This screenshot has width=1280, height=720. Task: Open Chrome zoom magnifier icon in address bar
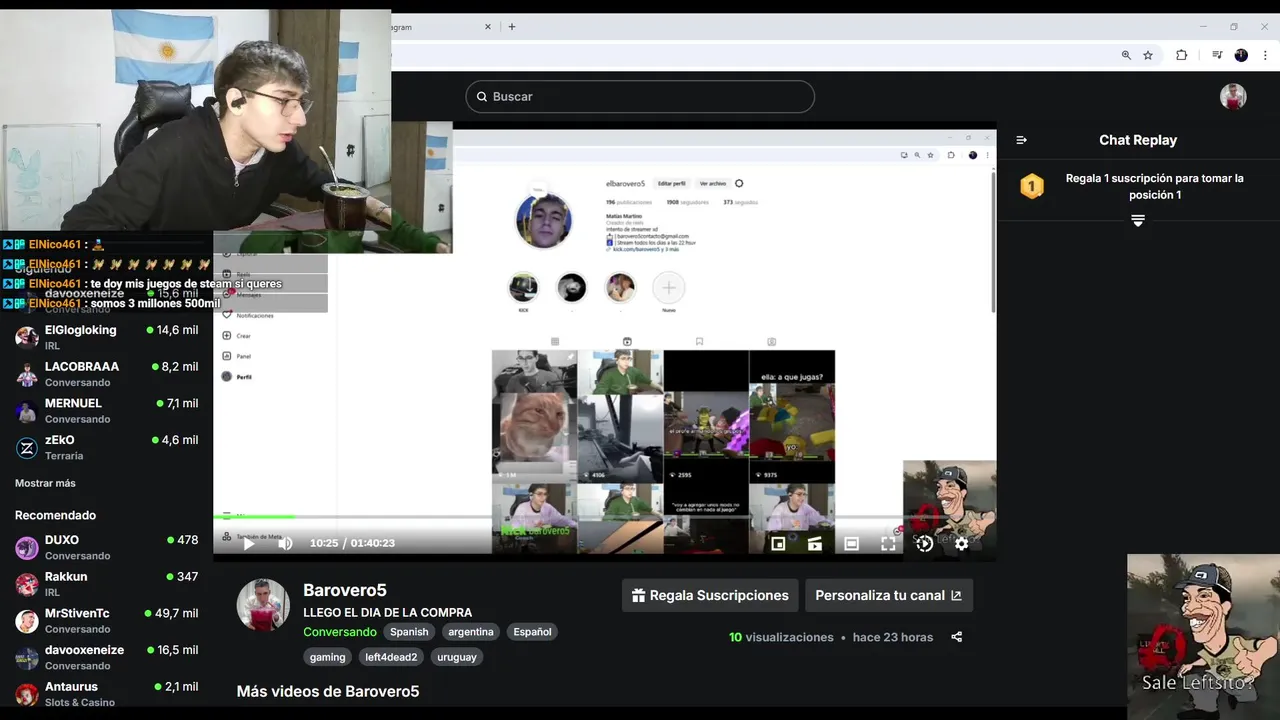1126,55
